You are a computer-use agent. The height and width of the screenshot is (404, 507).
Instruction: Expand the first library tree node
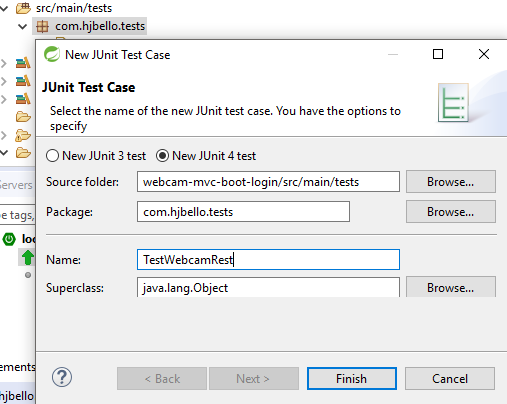(x=4, y=63)
